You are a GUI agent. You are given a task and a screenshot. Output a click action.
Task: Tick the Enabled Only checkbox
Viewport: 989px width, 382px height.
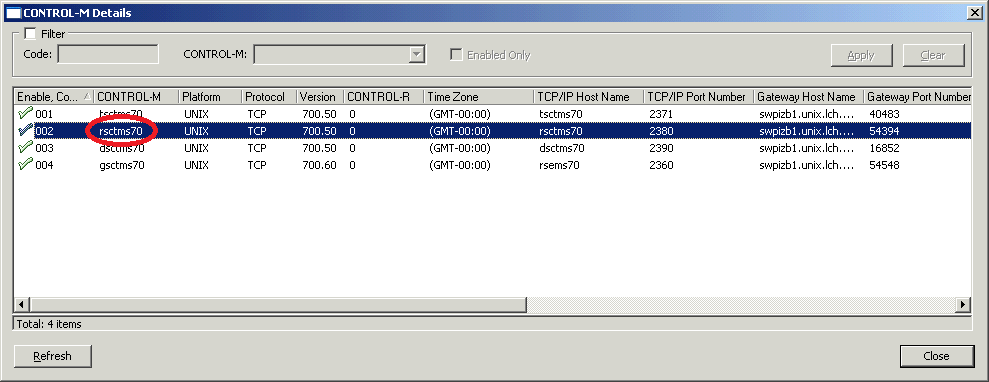[x=455, y=55]
